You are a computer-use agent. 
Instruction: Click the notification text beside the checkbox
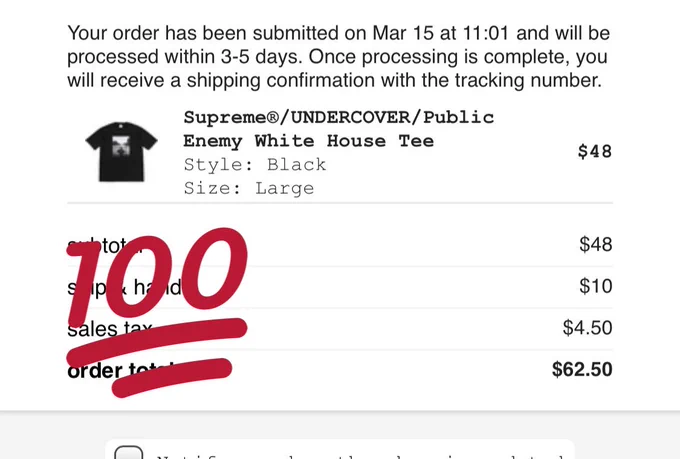pyautogui.click(x=360, y=456)
